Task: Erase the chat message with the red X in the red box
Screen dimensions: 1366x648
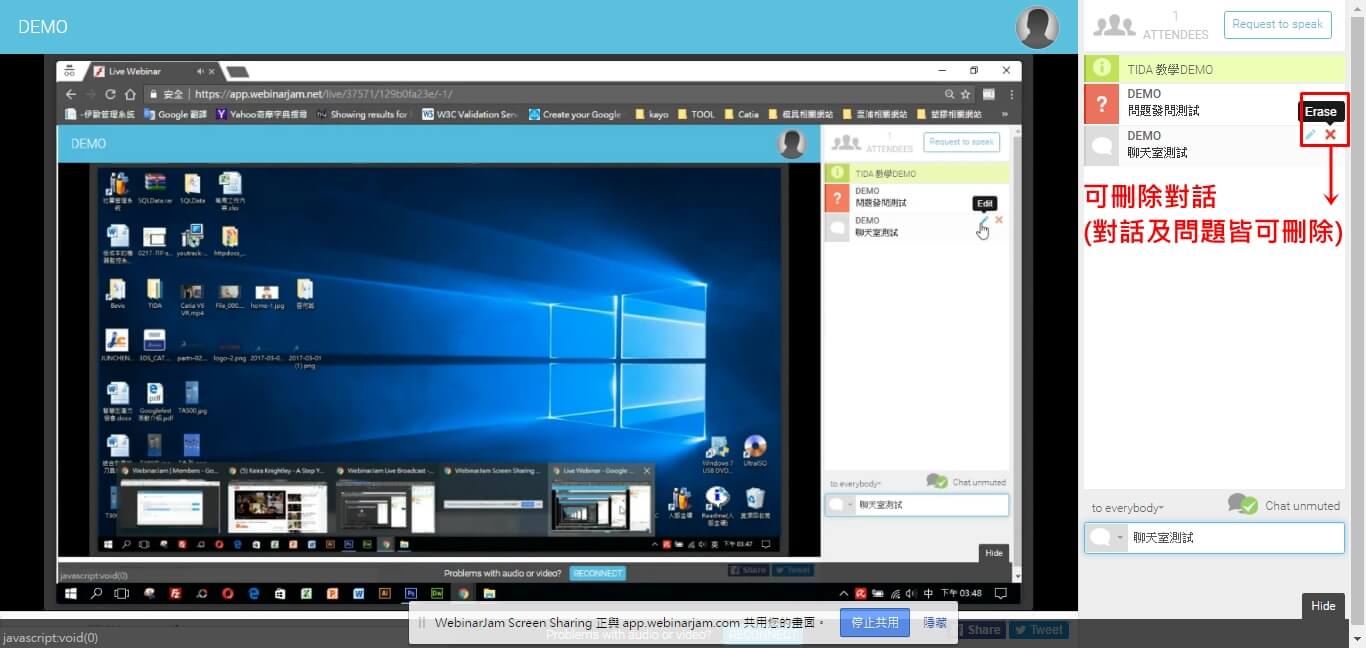Action: pyautogui.click(x=1330, y=135)
